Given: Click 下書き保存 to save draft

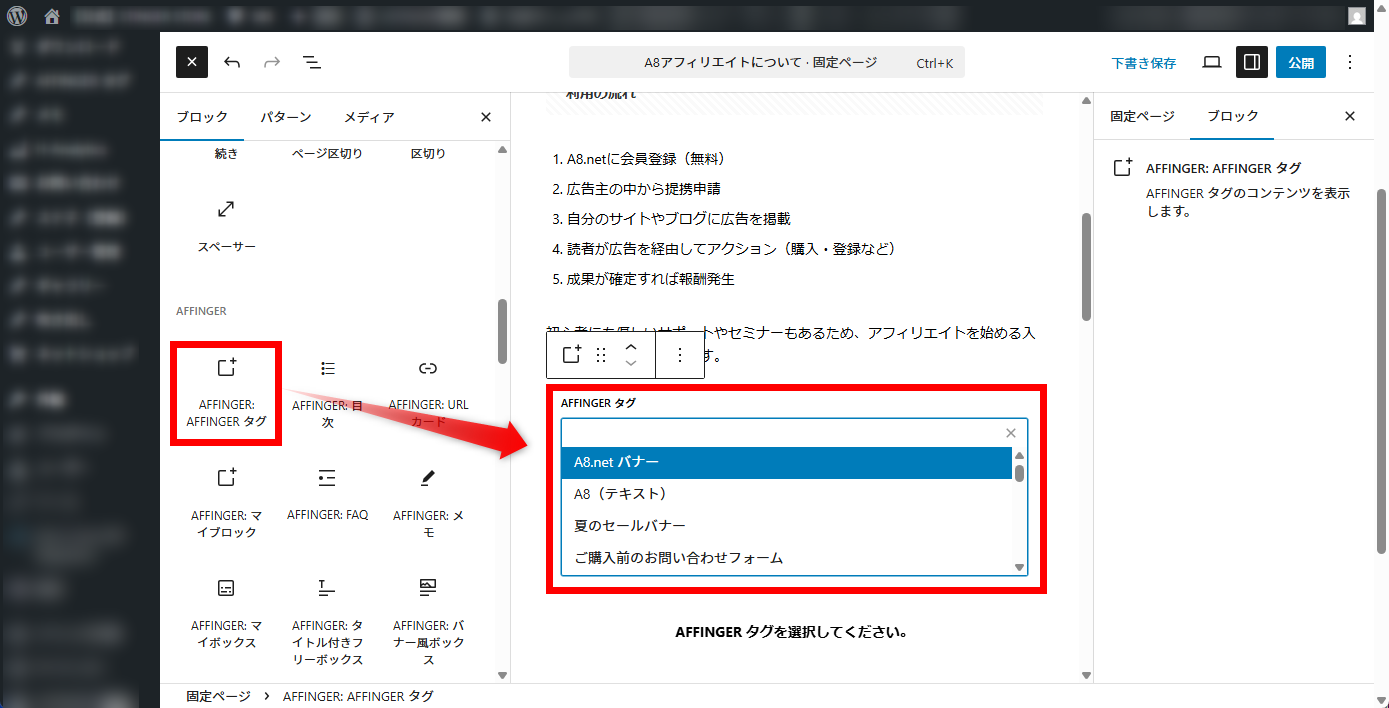Looking at the screenshot, I should pos(1144,62).
